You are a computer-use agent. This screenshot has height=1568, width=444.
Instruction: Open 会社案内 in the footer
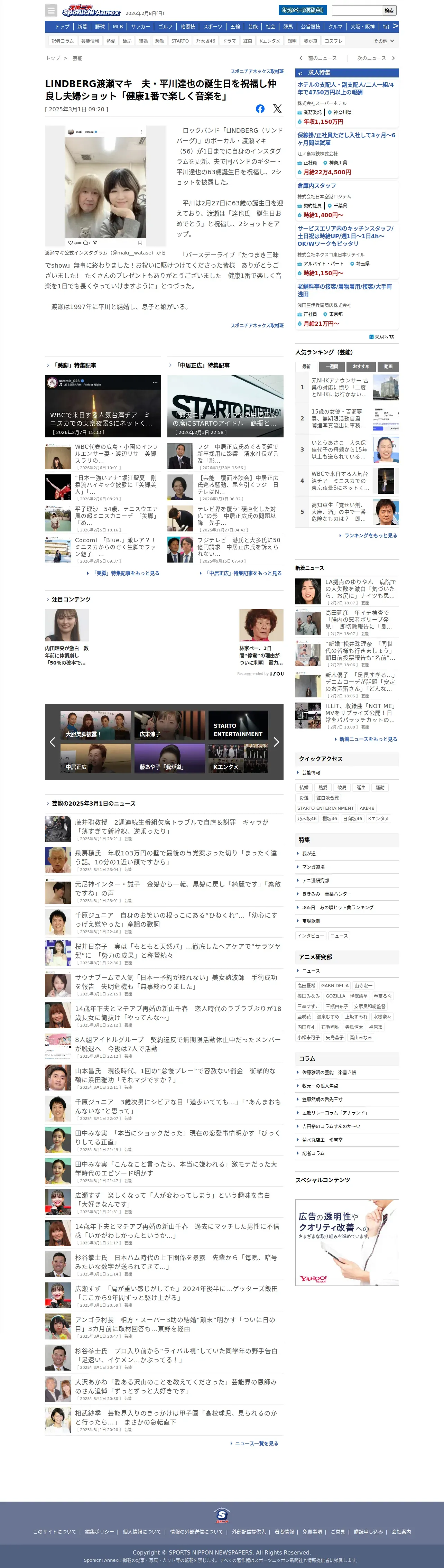401,1531
